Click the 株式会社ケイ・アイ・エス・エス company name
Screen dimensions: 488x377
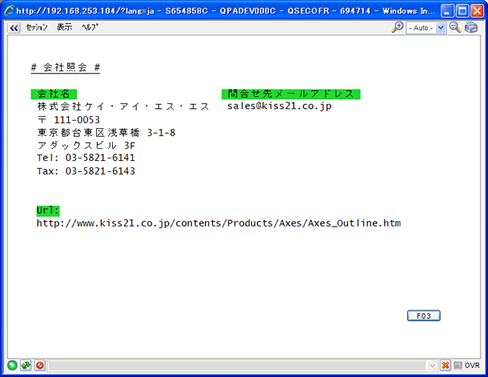pos(123,107)
